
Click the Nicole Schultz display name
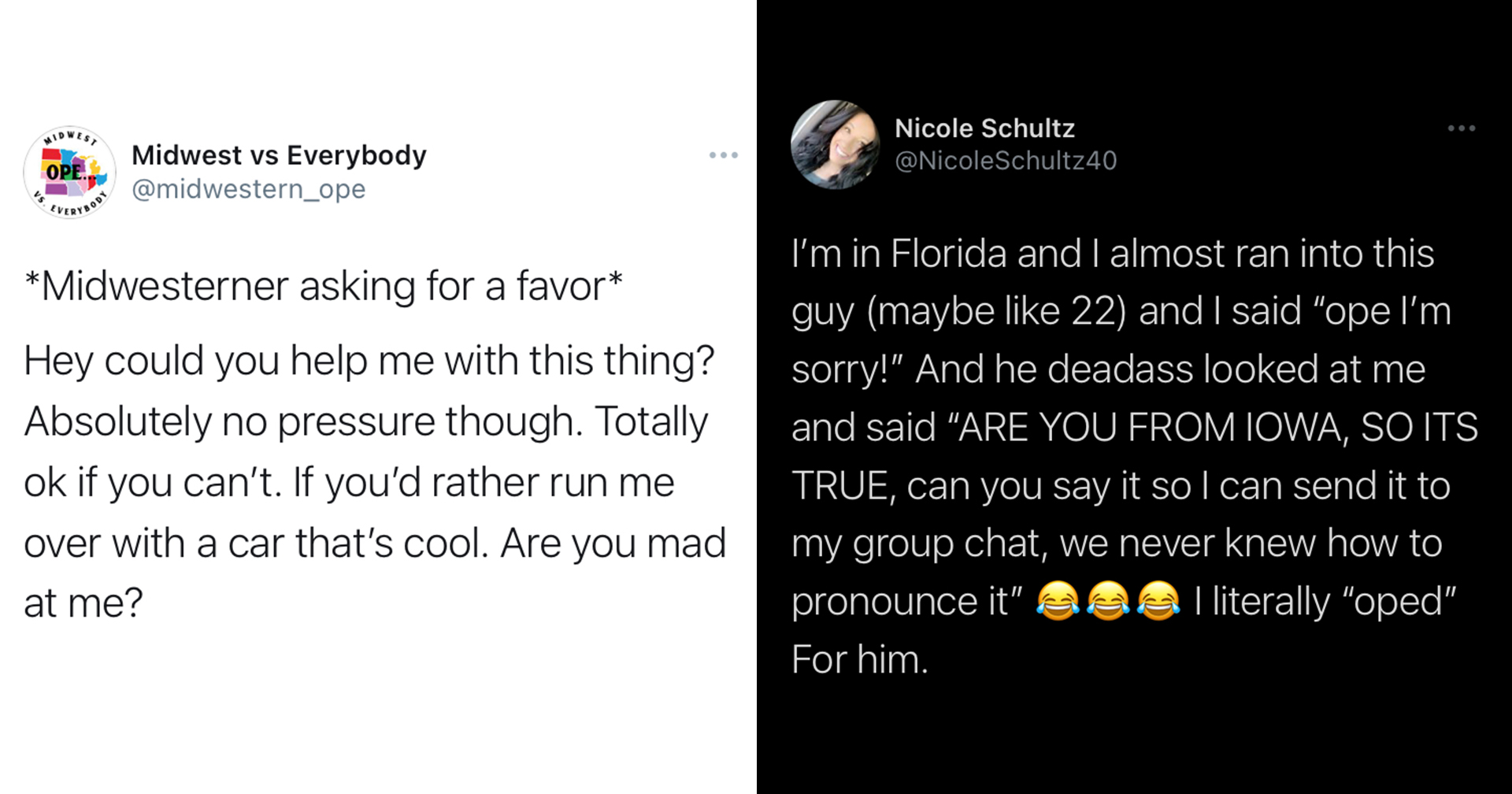[984, 128]
